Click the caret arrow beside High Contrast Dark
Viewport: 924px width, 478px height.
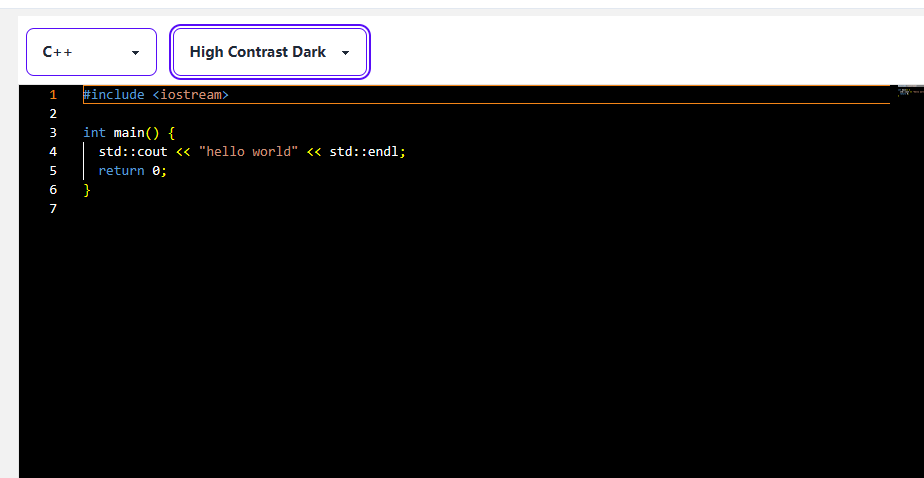(x=345, y=53)
